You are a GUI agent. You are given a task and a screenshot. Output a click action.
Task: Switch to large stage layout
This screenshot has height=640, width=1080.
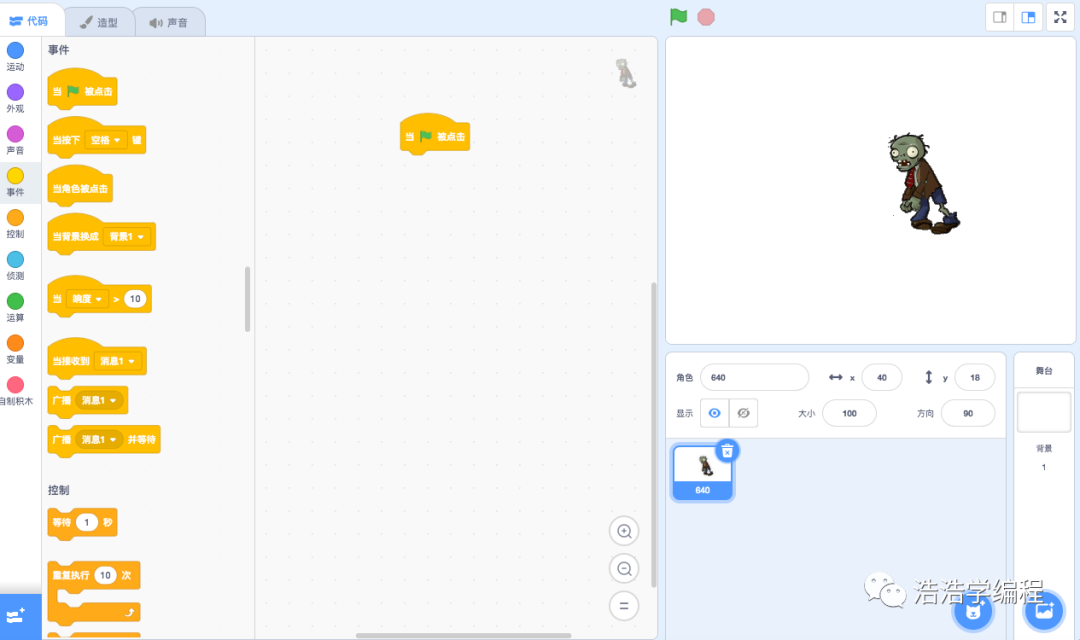(1028, 17)
